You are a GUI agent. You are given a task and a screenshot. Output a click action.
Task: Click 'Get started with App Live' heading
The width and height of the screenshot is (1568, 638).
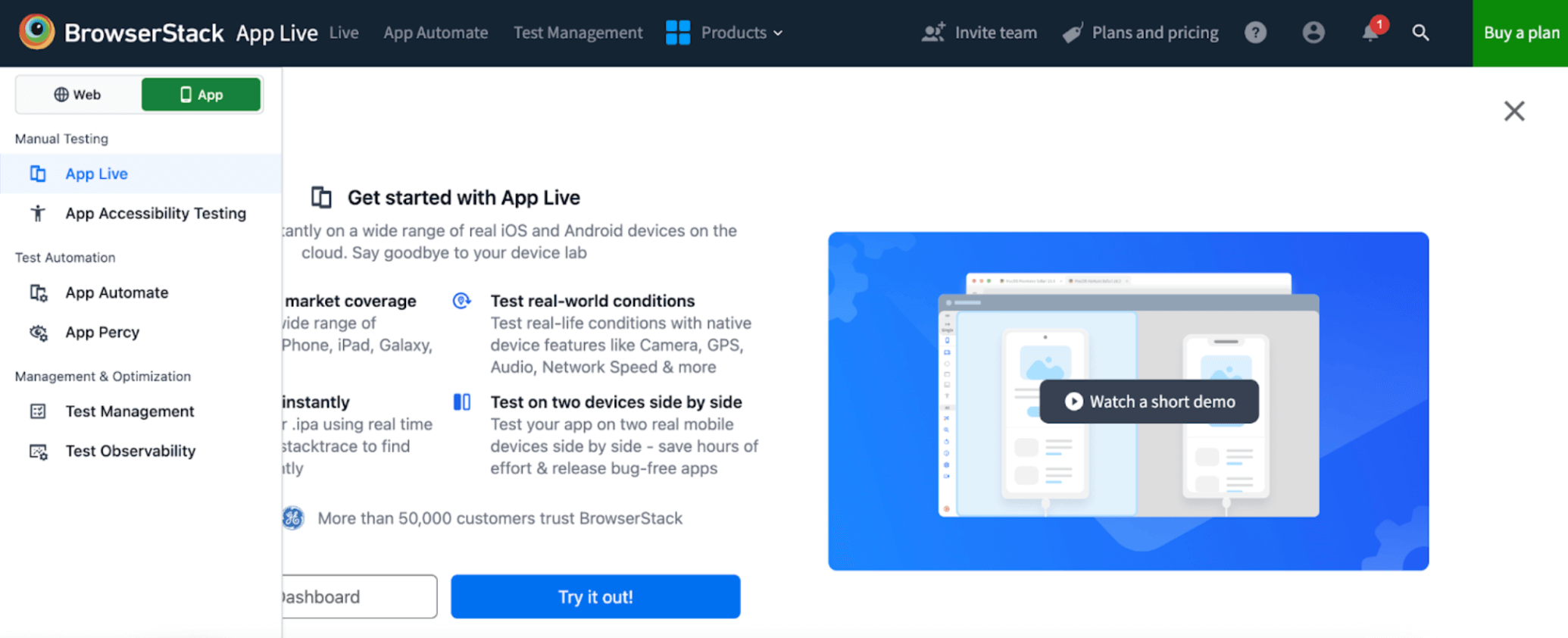[464, 198]
